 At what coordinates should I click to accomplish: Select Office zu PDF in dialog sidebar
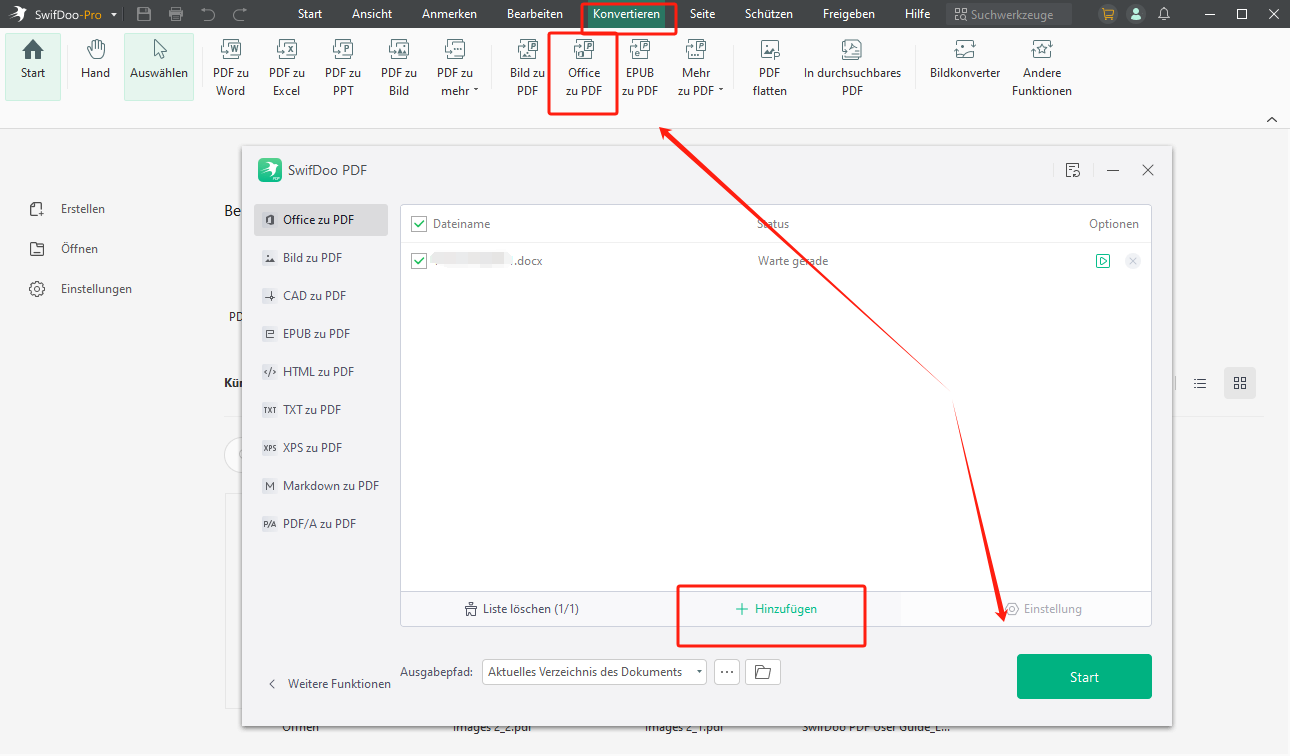point(321,220)
